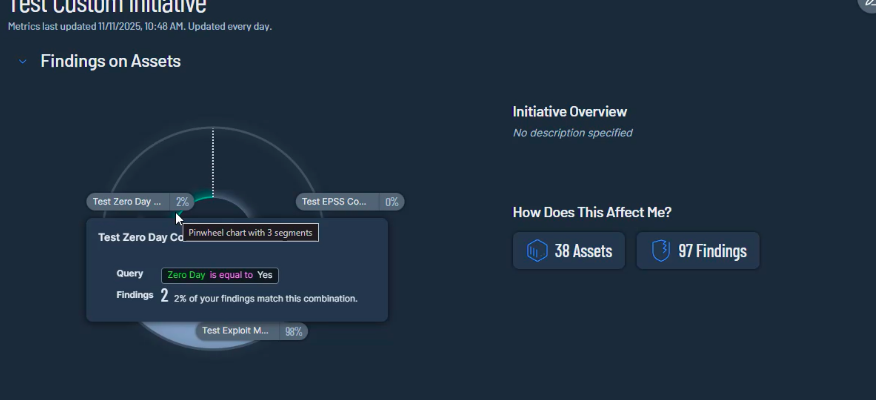Screen dimensions: 876x400
Task: Click the hexagon icon beside 38 Assets
Action: (x=537, y=251)
